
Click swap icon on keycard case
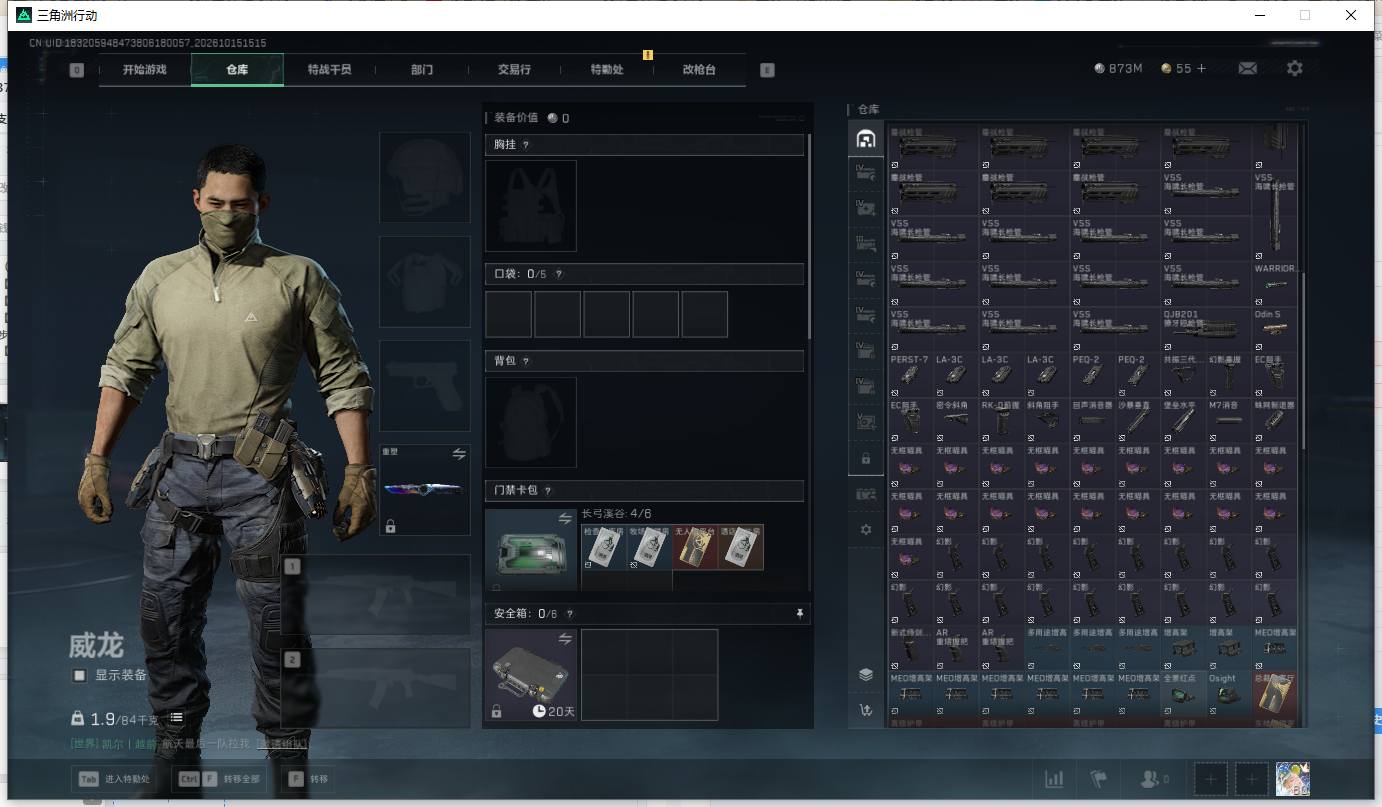pyautogui.click(x=565, y=519)
